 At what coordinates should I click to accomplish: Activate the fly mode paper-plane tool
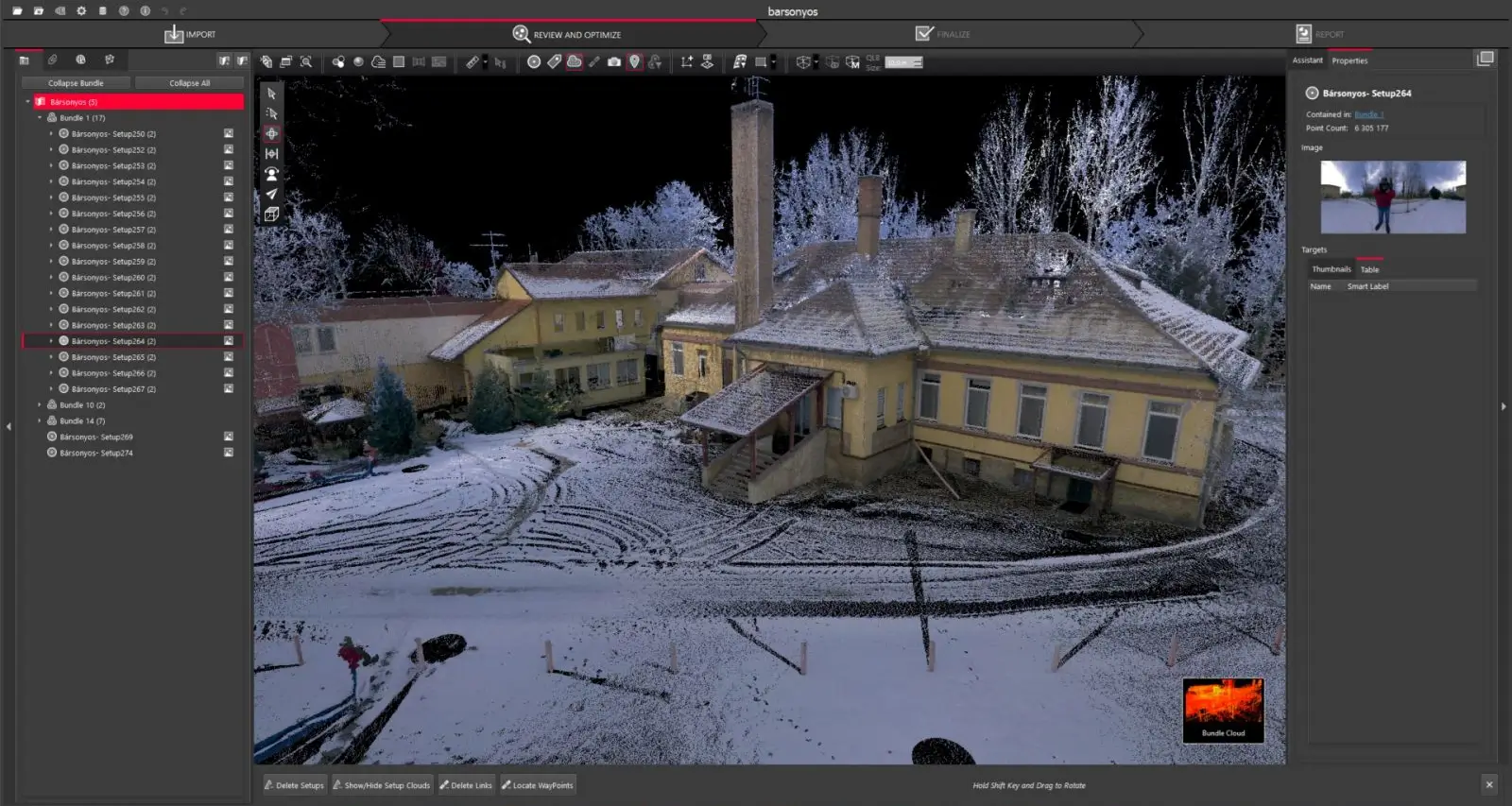click(x=271, y=194)
